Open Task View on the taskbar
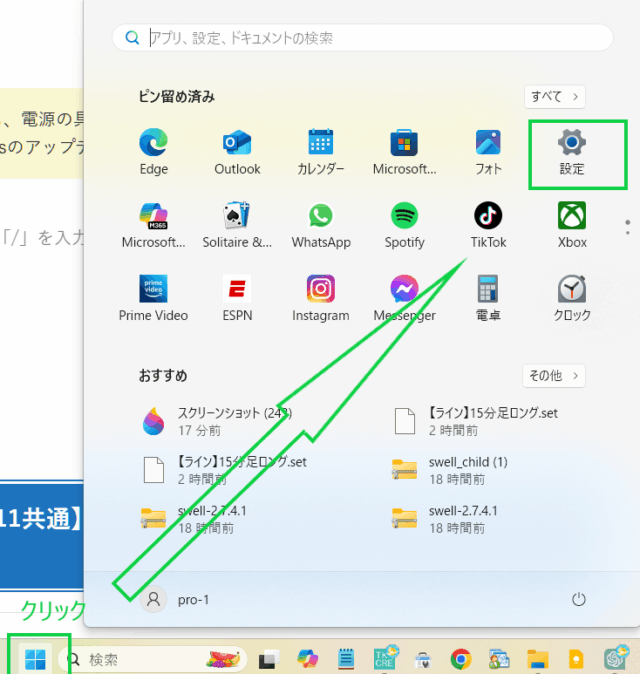 (269, 659)
